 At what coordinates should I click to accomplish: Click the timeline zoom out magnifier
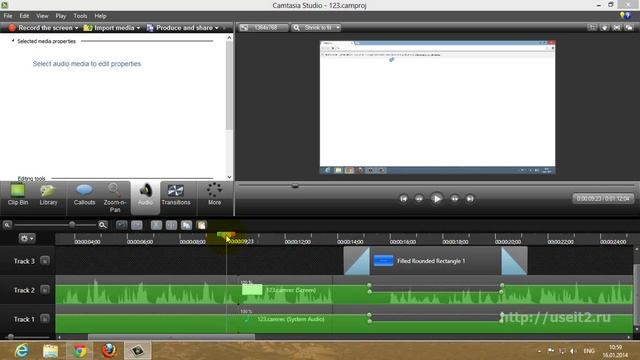[x=7, y=225]
